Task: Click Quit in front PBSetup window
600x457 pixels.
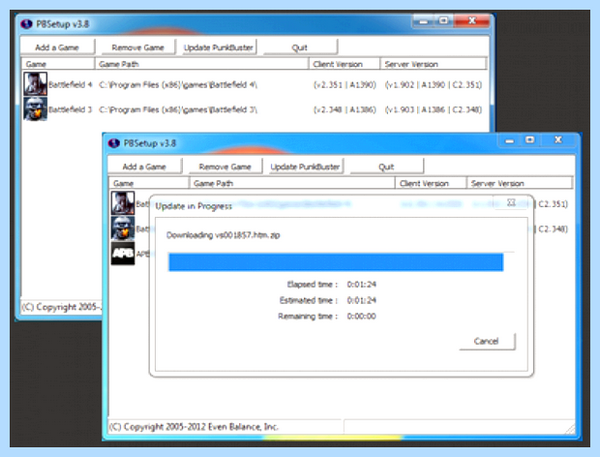Action: (386, 166)
